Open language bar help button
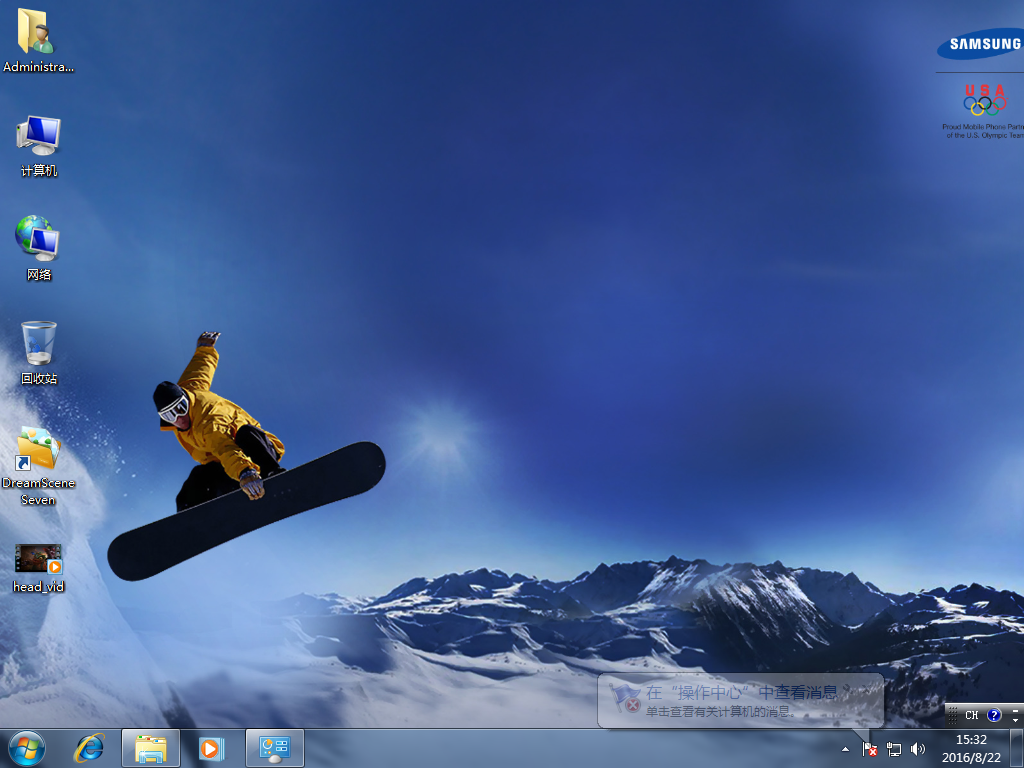This screenshot has width=1024, height=768. point(994,715)
